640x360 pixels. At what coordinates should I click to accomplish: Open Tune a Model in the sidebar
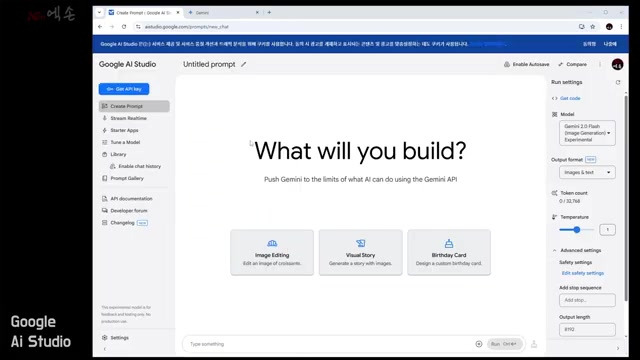coord(125,142)
